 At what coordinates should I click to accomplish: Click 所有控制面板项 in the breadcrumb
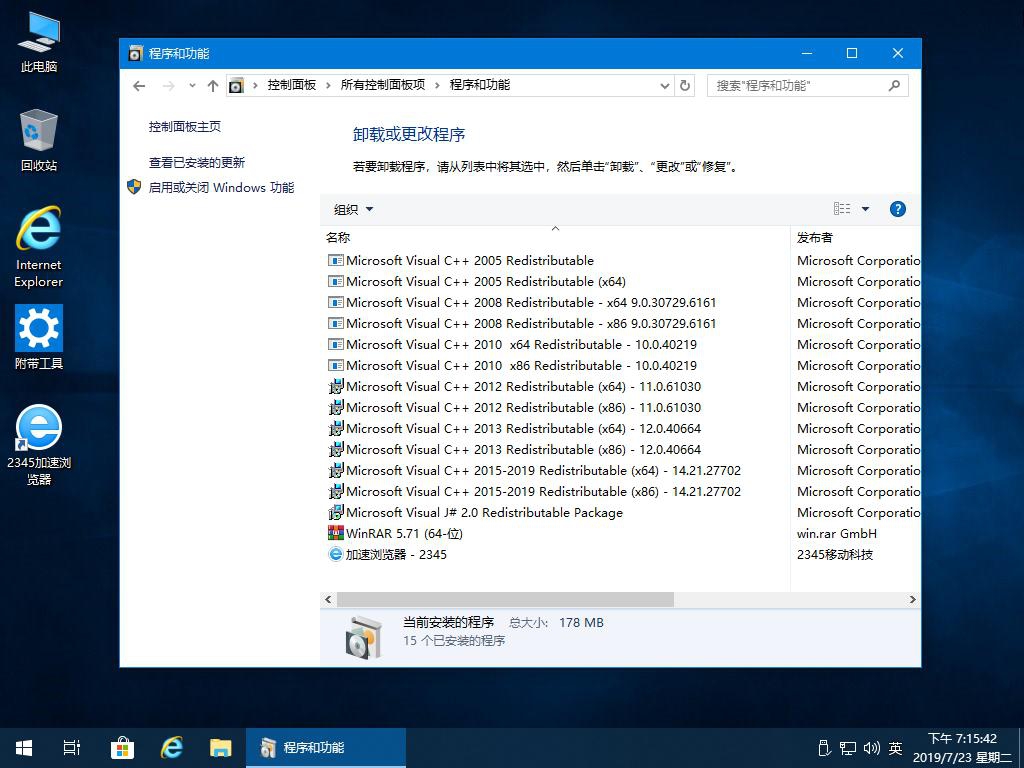tap(383, 85)
